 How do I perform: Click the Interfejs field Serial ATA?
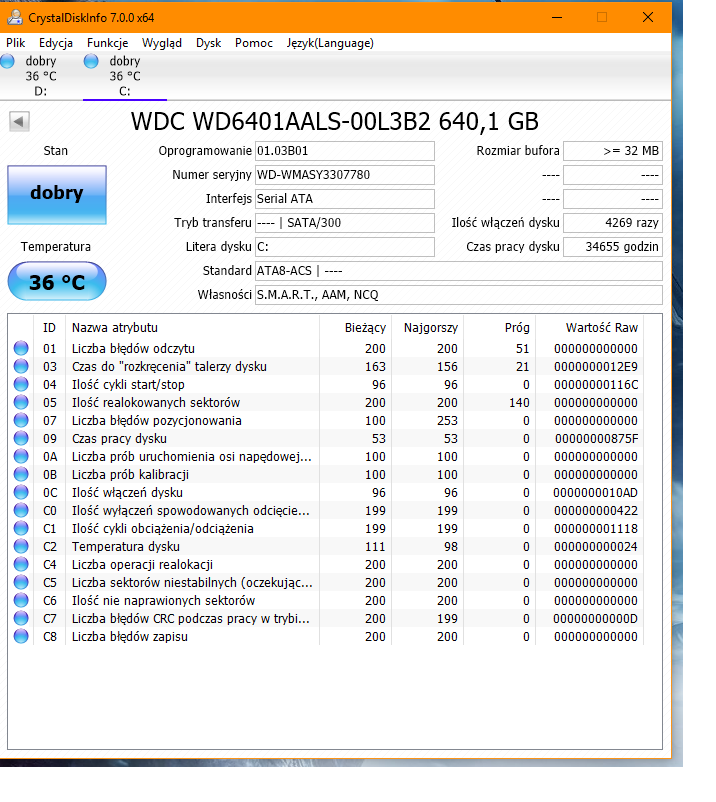[345, 199]
